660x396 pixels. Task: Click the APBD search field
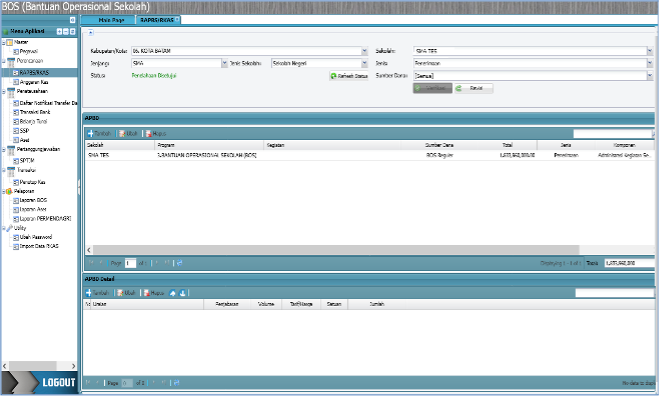tap(612, 134)
